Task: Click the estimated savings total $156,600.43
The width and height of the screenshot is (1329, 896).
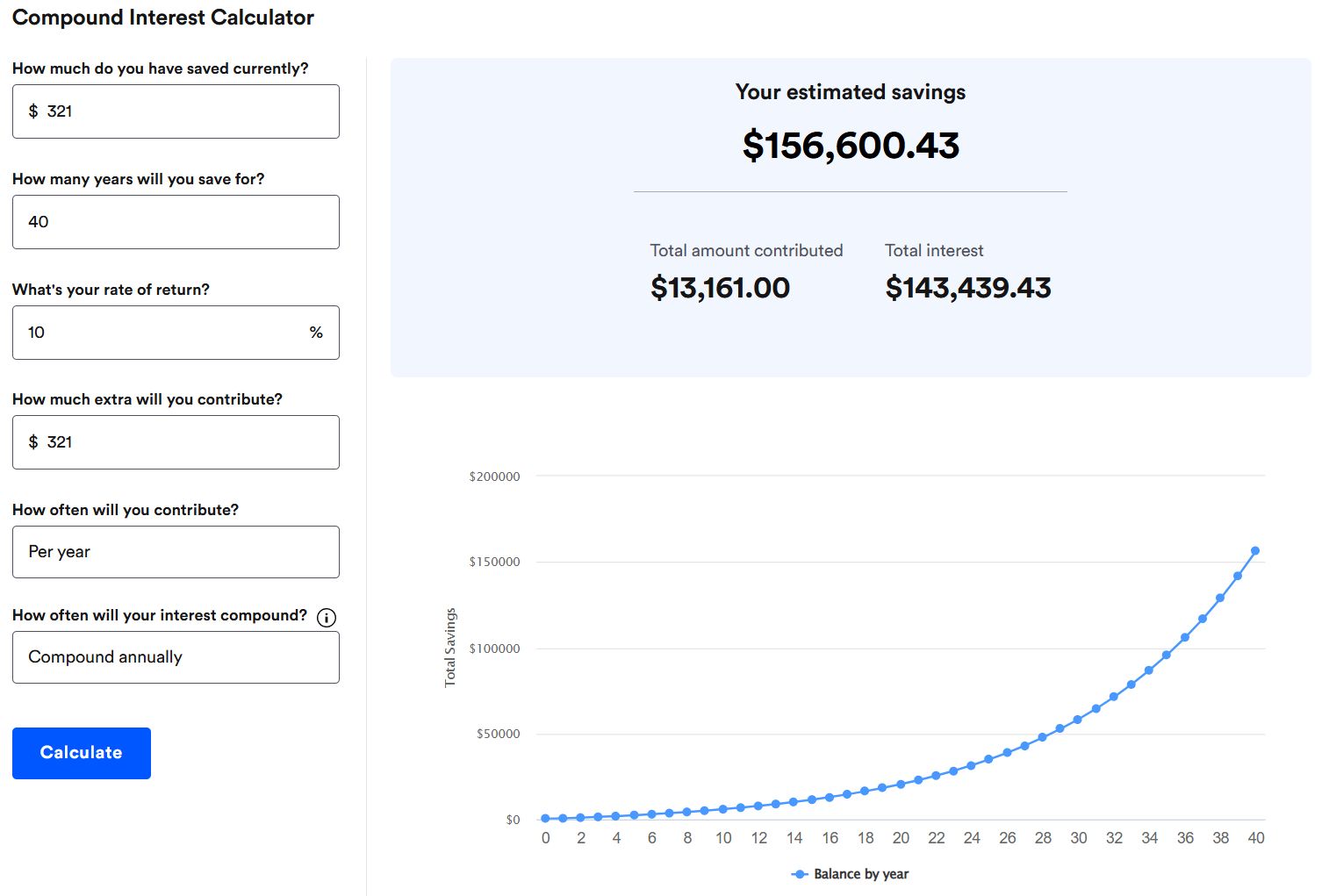Action: [851, 146]
